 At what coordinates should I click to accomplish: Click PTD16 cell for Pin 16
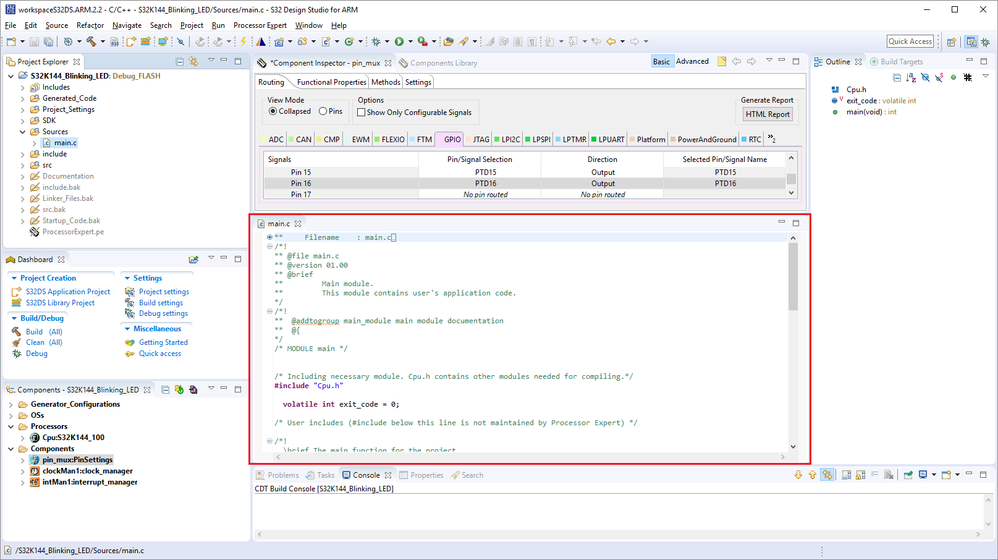(x=486, y=183)
